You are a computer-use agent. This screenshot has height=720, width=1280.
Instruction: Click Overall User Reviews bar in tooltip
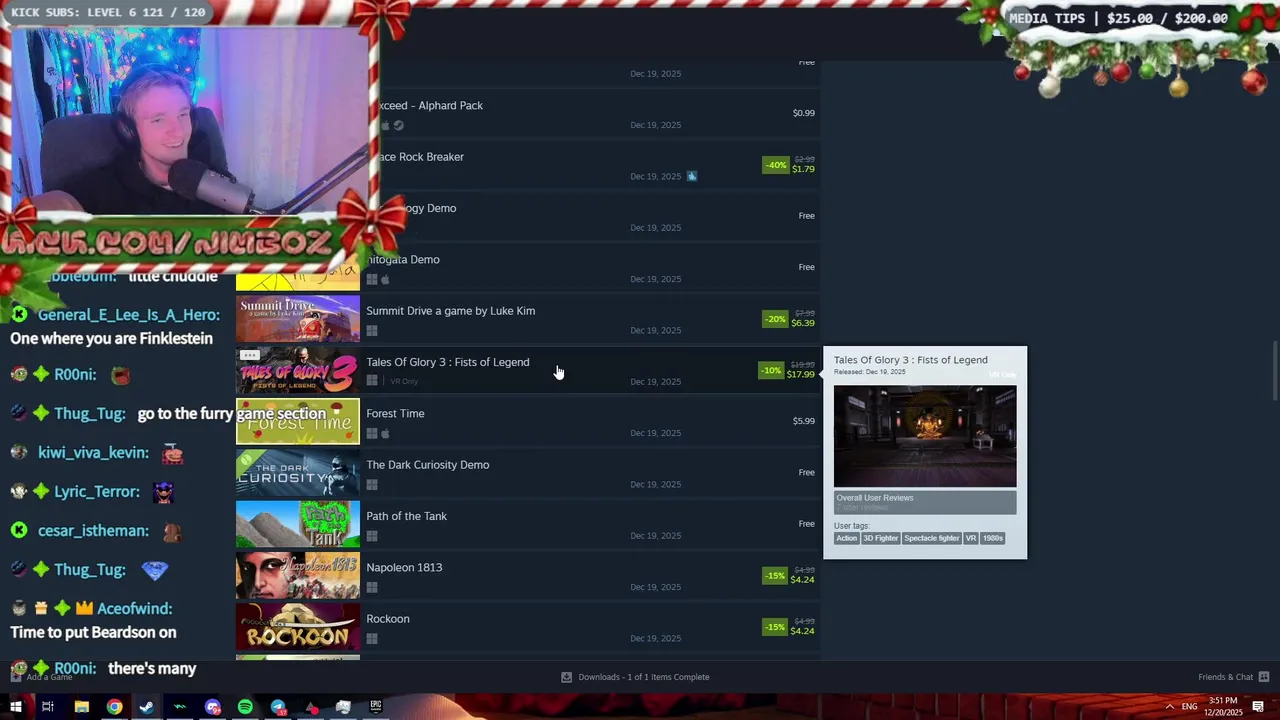925,502
